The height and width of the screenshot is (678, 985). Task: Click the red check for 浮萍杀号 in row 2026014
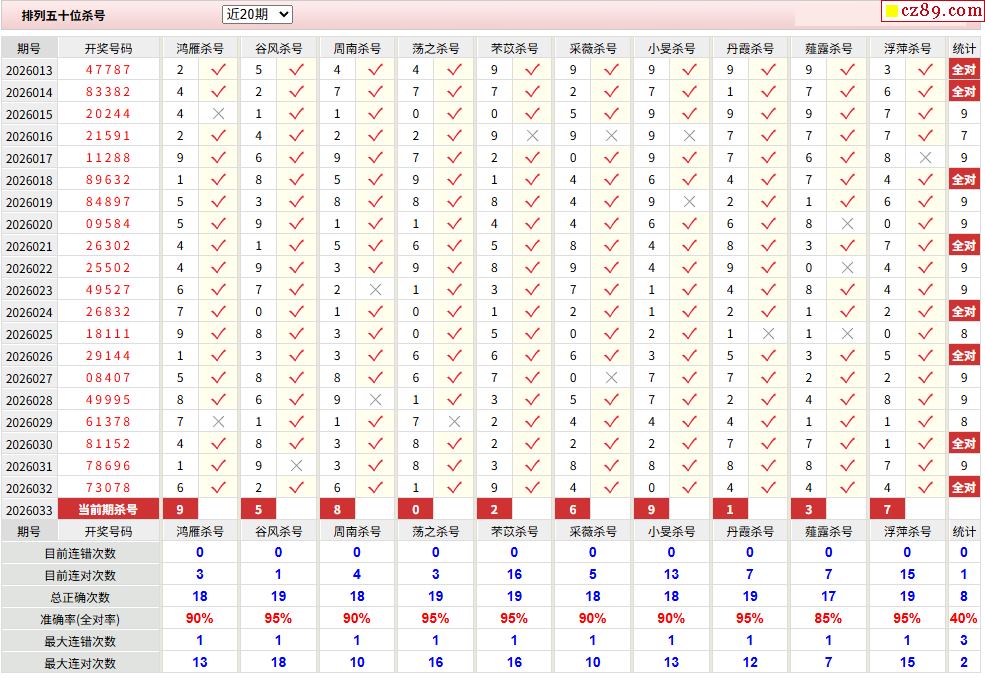pos(925,92)
